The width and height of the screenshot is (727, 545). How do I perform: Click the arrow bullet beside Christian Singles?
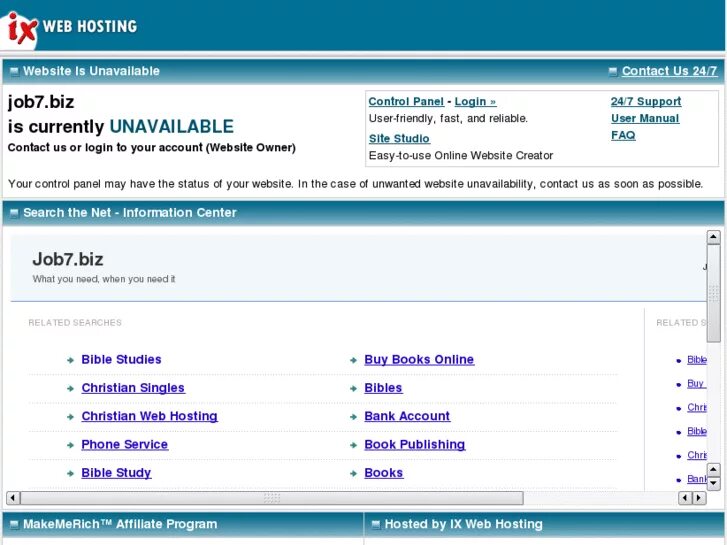coord(70,389)
